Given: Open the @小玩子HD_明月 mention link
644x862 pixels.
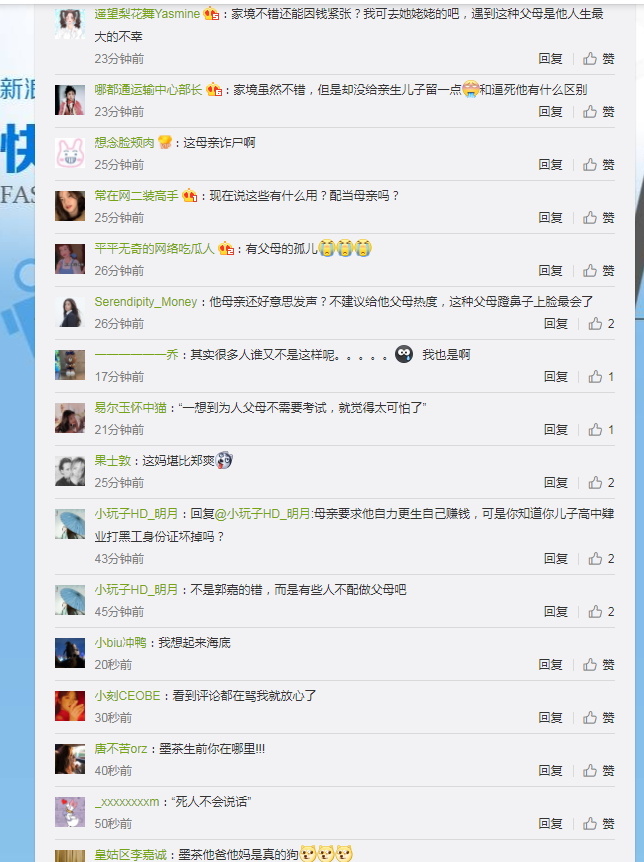Looking at the screenshot, I should point(262,514).
